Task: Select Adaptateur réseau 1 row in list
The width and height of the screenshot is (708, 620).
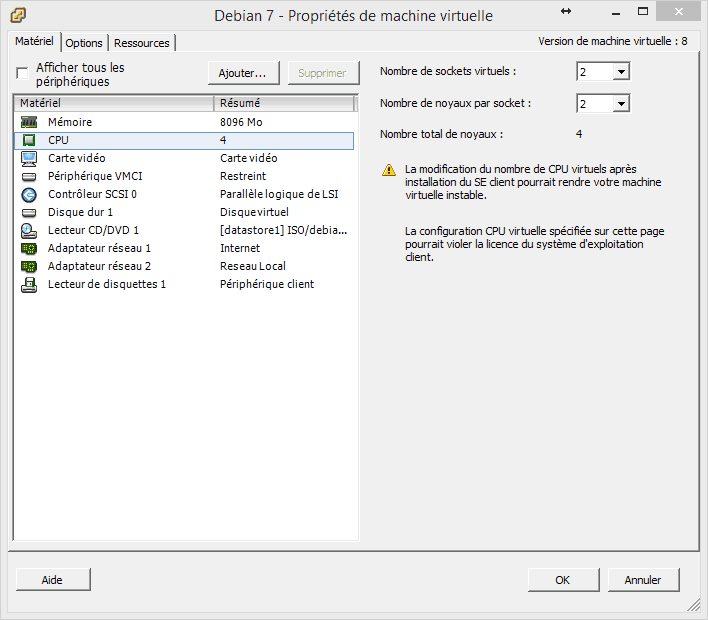Action: pos(100,248)
